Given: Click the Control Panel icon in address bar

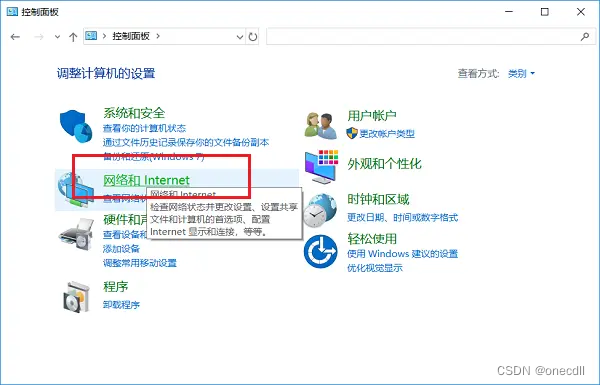Looking at the screenshot, I should pos(91,36).
